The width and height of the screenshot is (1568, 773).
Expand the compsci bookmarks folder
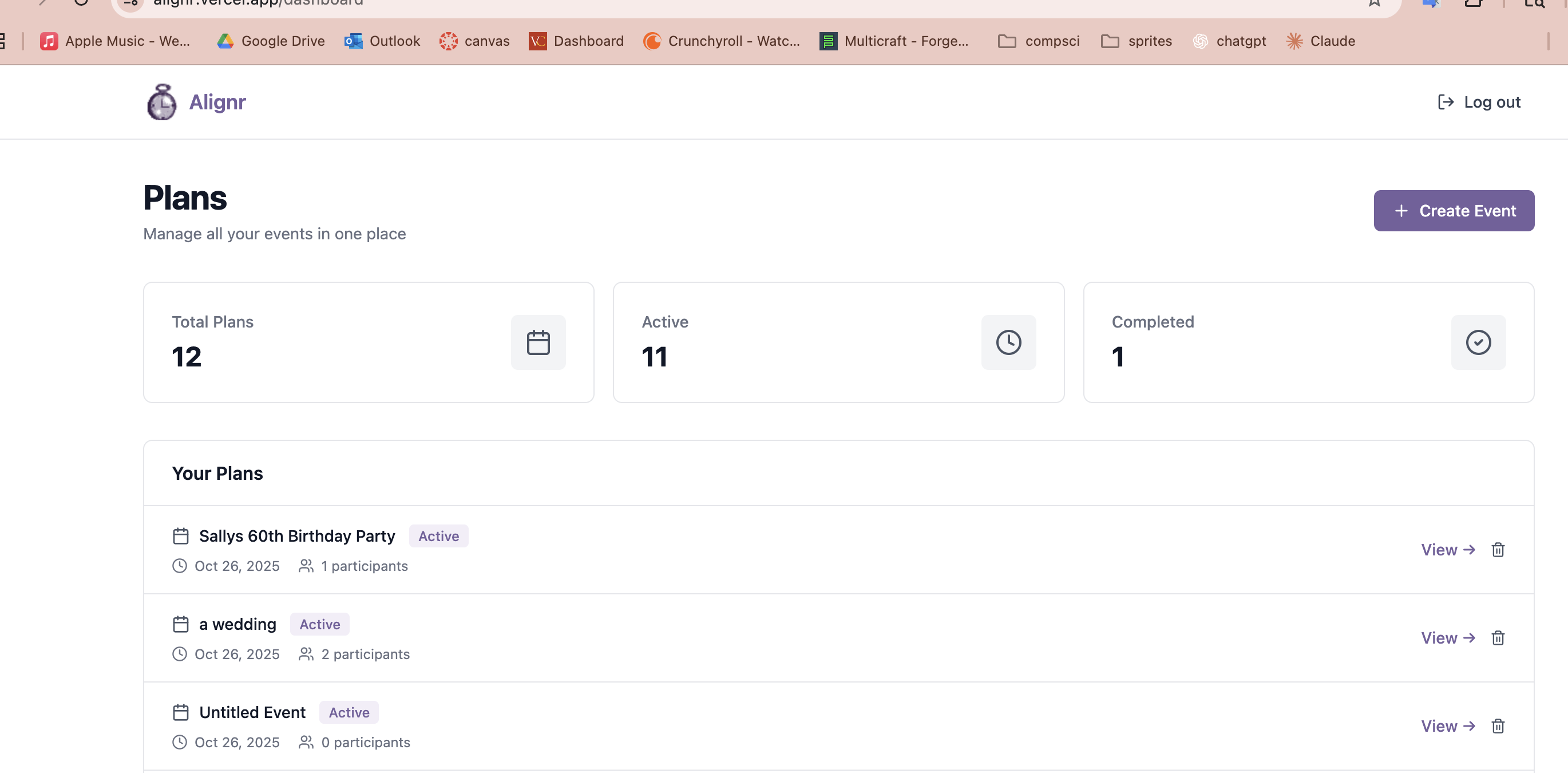coord(1039,41)
